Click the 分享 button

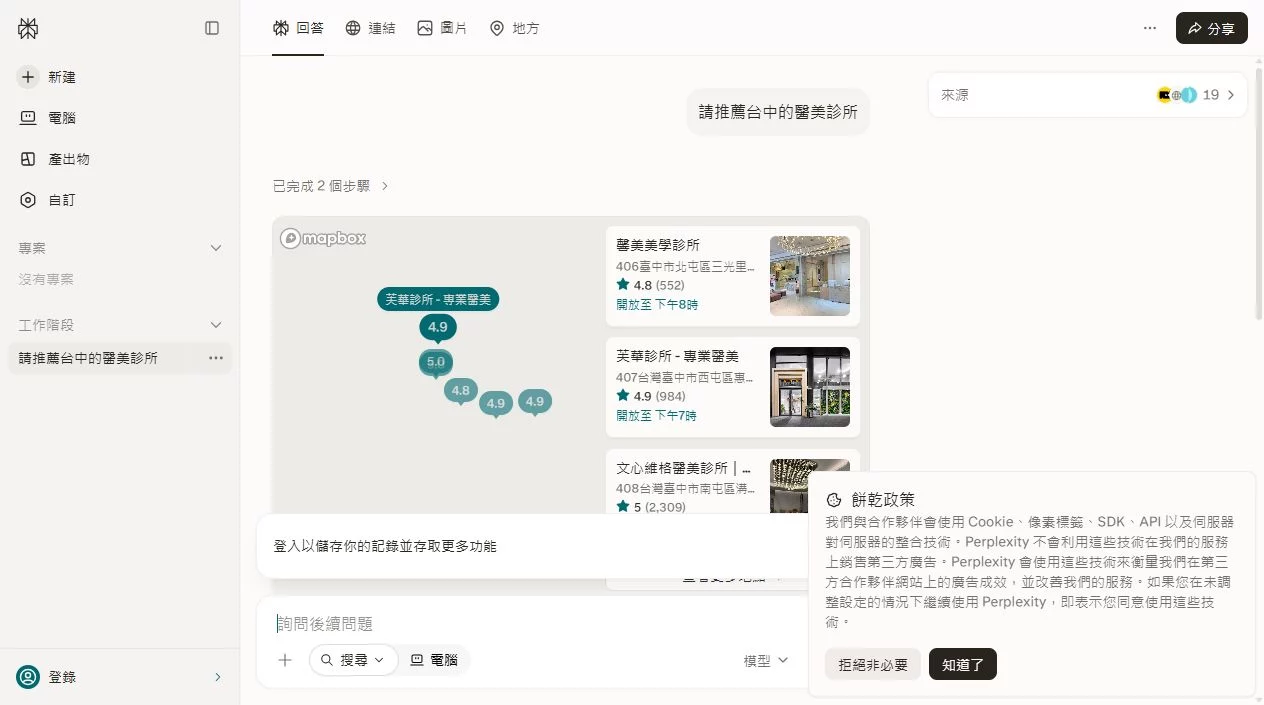point(1211,28)
